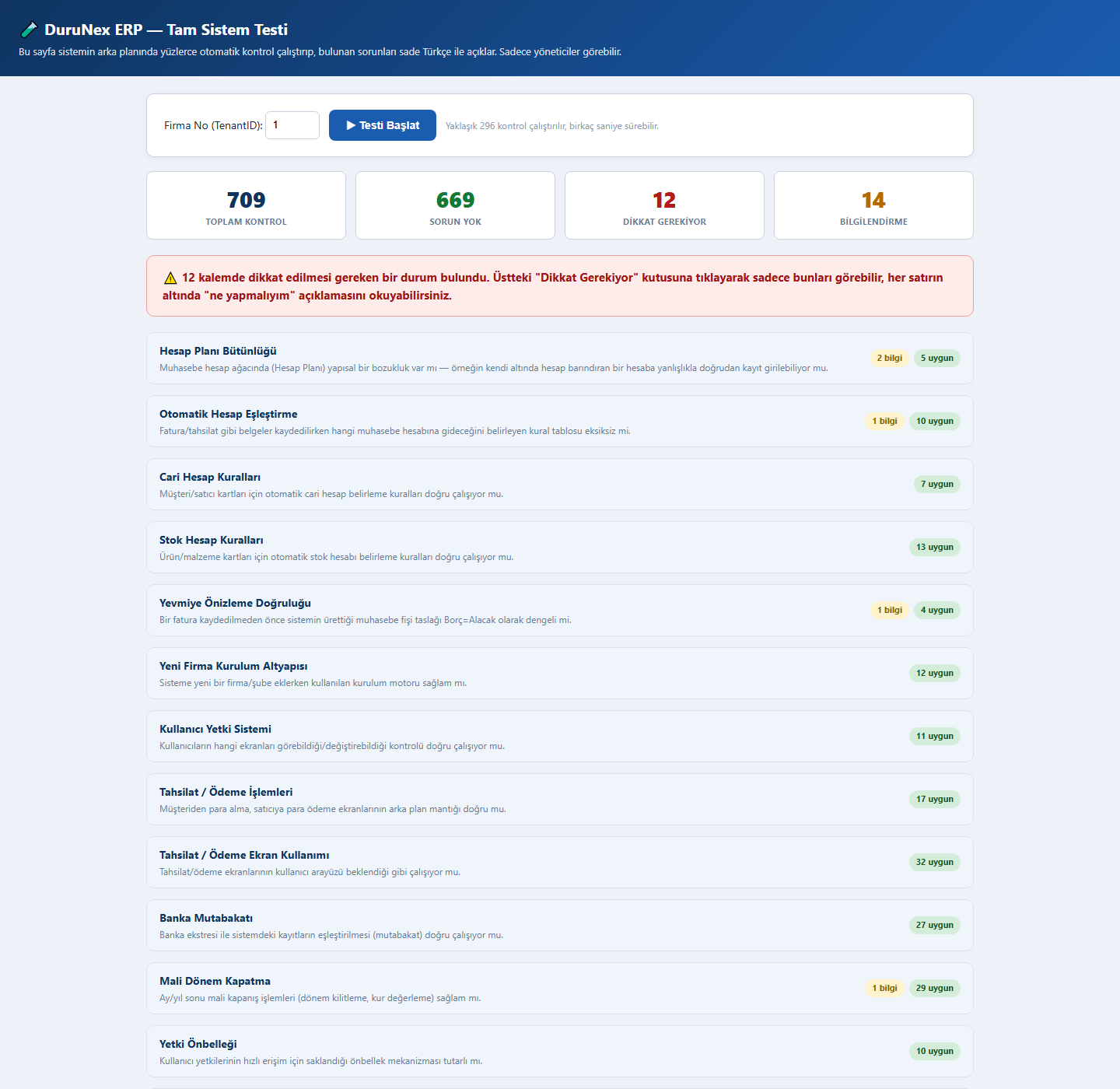Click the "DuruNex ERP — Tam Sistem Testi" title
Viewport: 1120px width, 1089px height.
click(x=166, y=30)
